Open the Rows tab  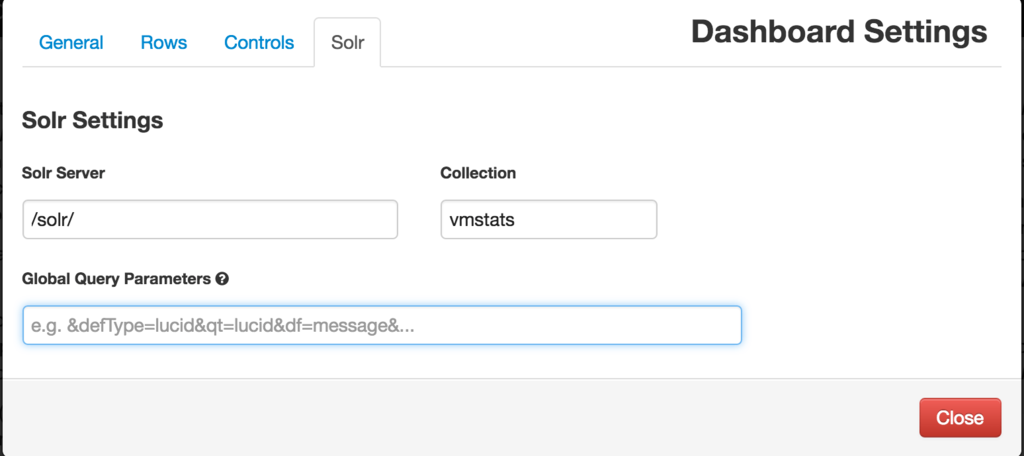tap(164, 42)
